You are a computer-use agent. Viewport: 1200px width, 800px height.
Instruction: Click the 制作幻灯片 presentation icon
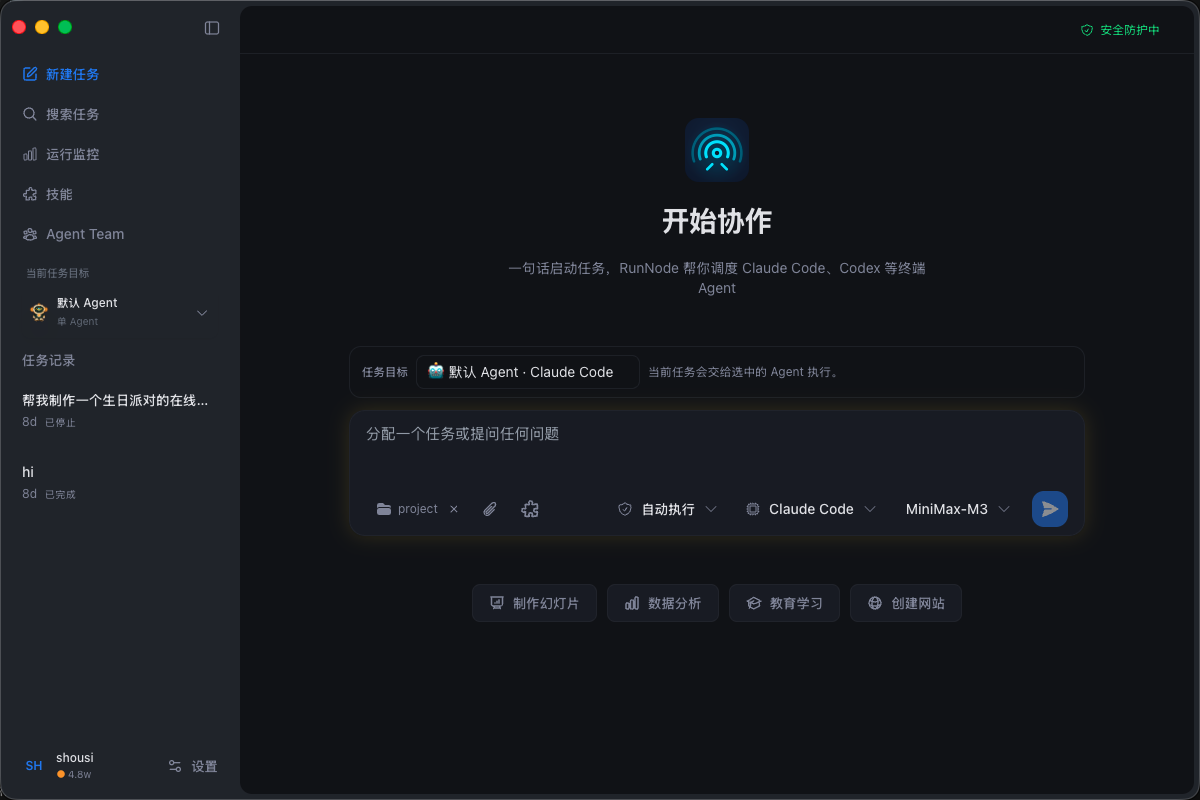point(496,603)
